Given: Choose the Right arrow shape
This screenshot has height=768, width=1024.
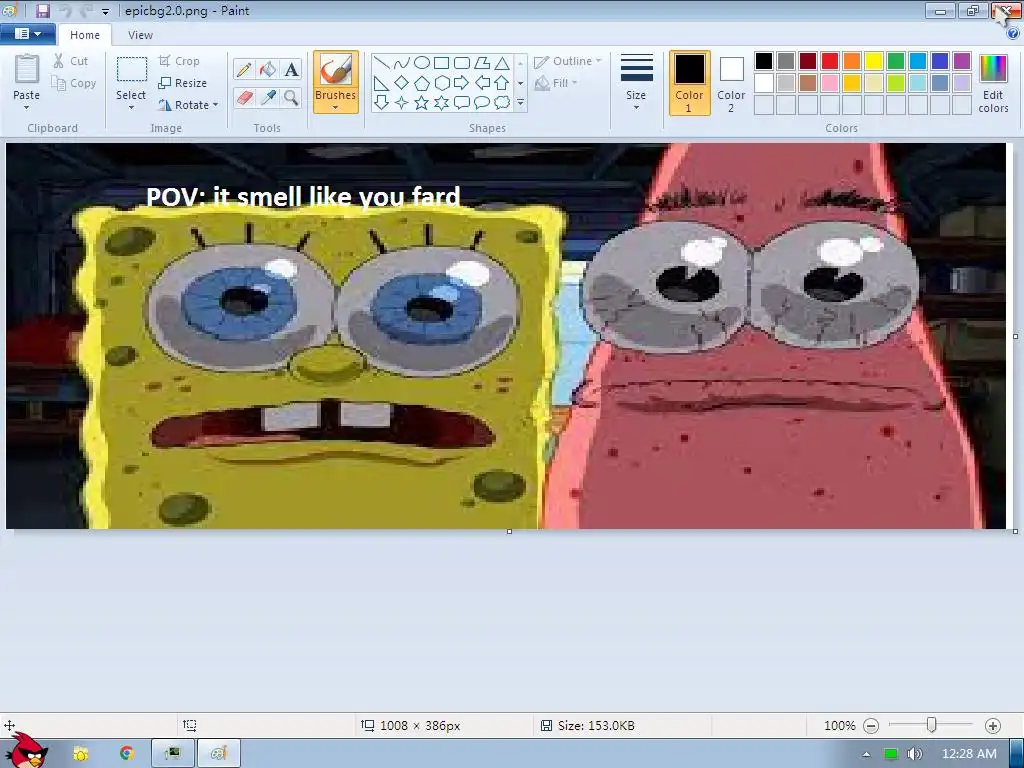Looking at the screenshot, I should [x=462, y=83].
